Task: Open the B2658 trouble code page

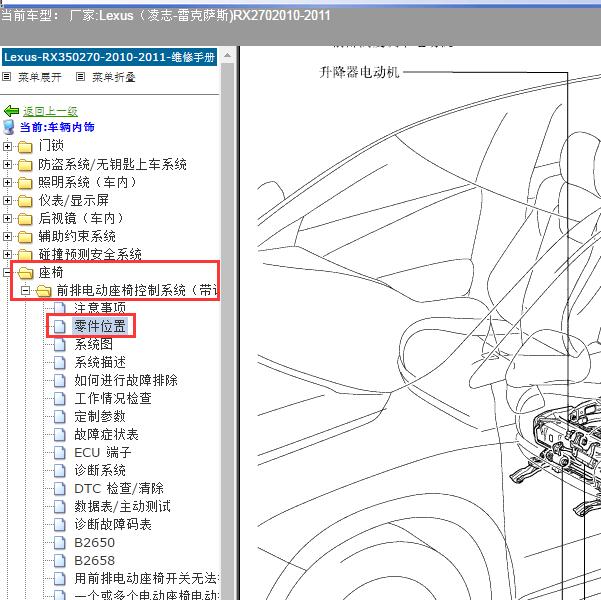Action: 95,561
